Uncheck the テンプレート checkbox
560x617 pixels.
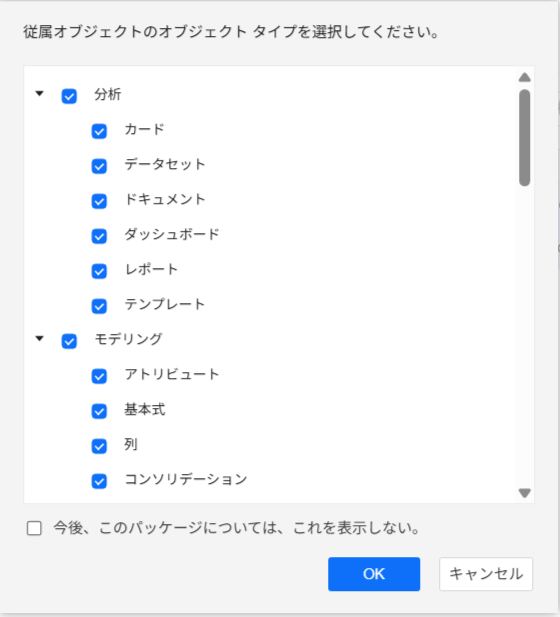coord(99,306)
